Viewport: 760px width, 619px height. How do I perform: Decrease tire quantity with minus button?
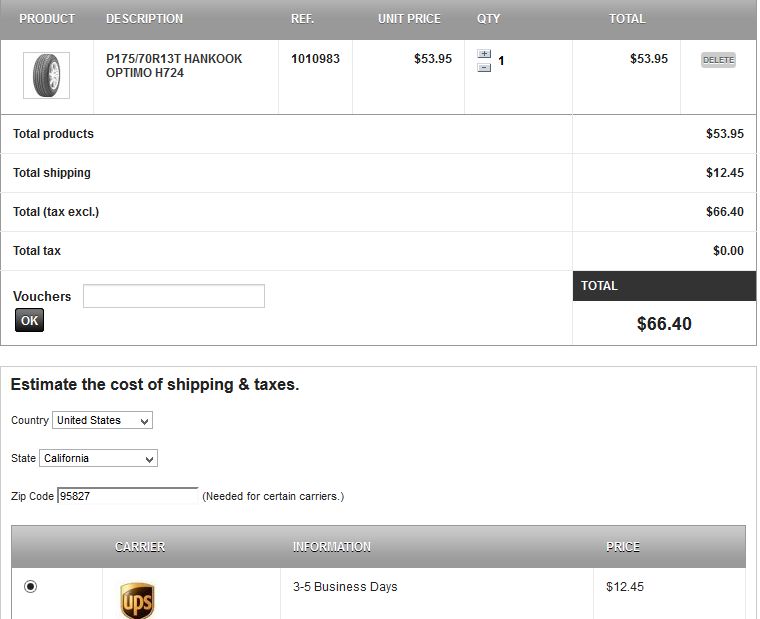click(x=484, y=67)
